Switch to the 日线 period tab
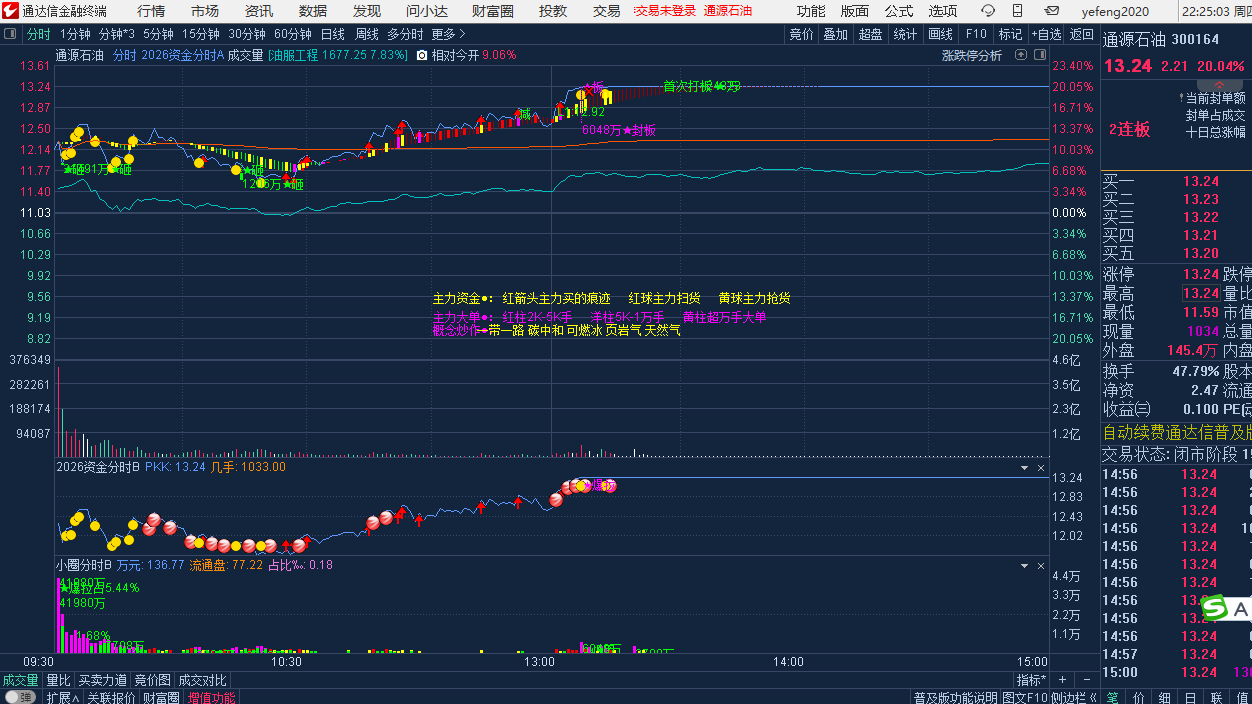Viewport: 1252px width, 704px height. pyautogui.click(x=332, y=34)
